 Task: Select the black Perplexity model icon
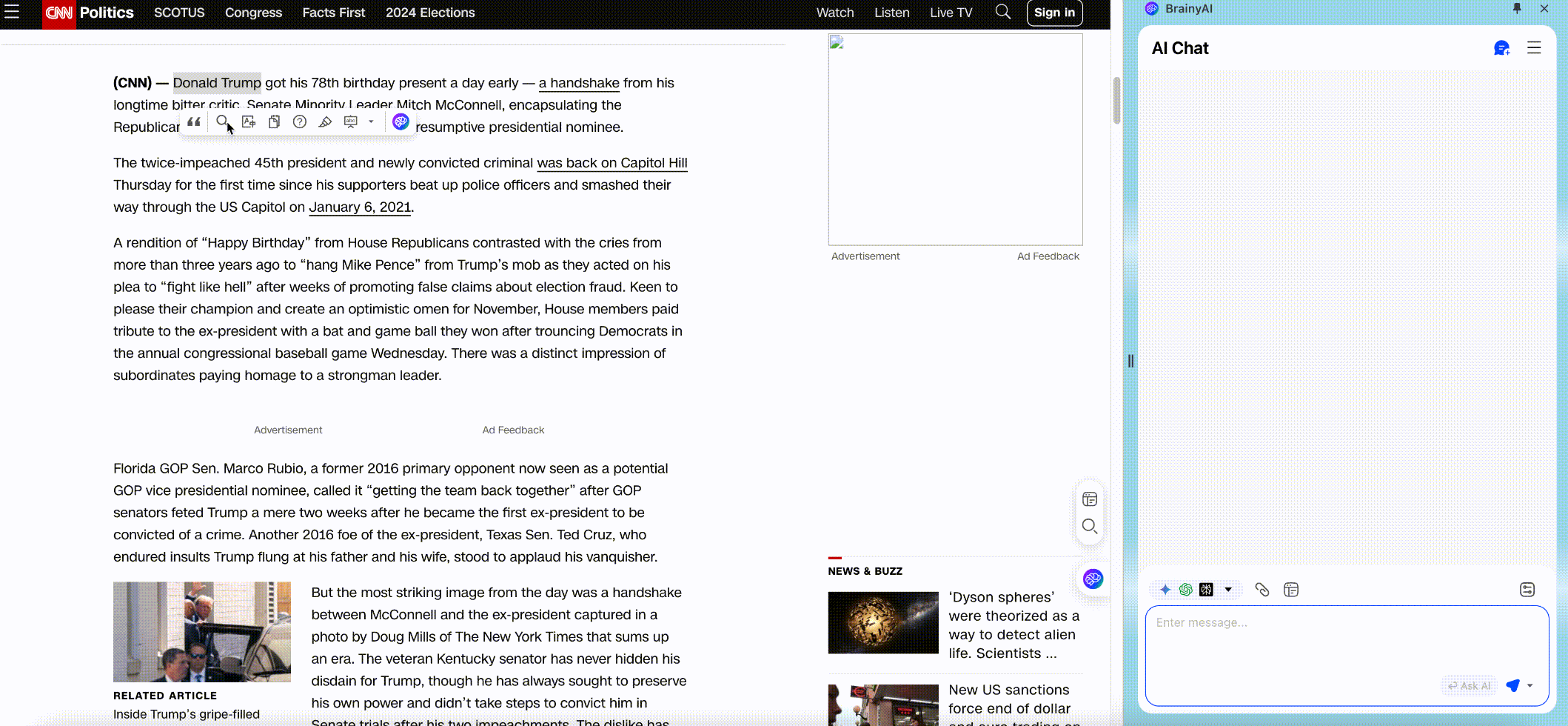coord(1207,590)
